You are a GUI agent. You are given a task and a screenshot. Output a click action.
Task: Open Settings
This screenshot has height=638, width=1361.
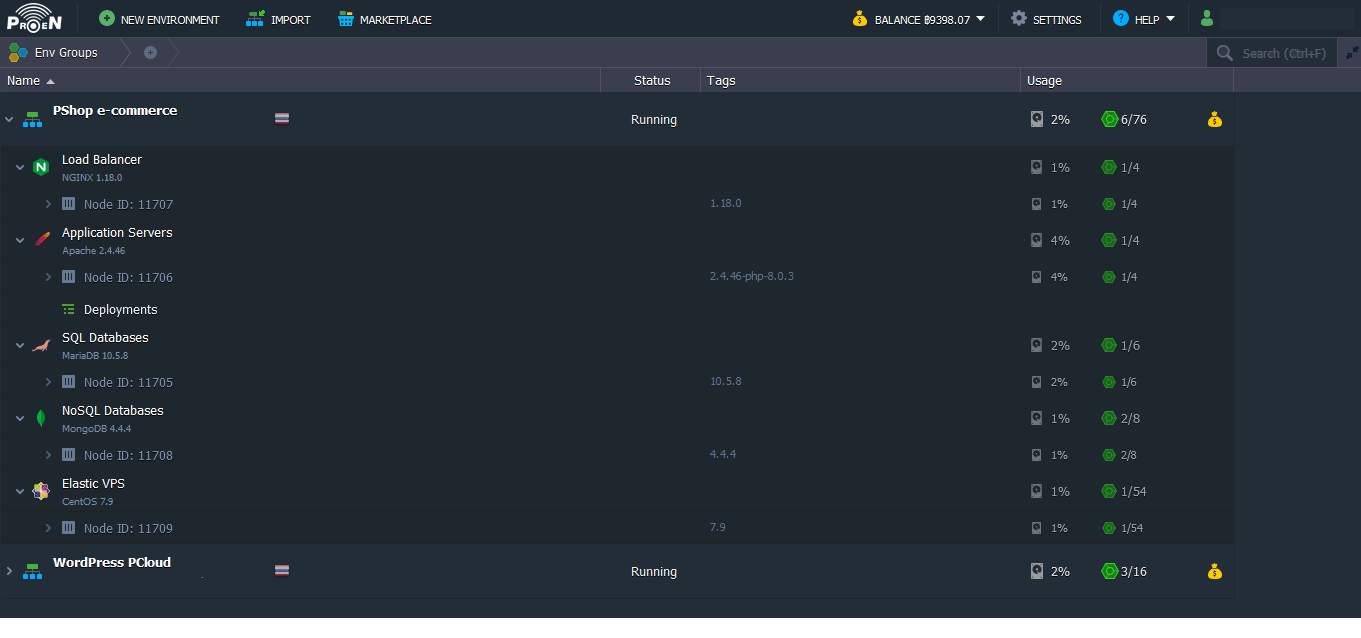click(x=1046, y=19)
